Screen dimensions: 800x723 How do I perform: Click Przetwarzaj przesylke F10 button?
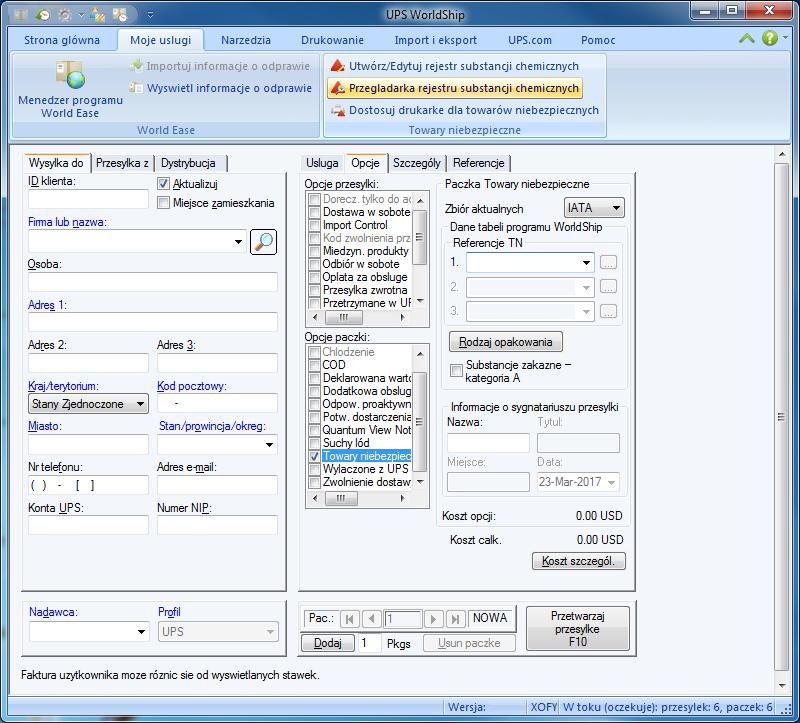pos(578,629)
